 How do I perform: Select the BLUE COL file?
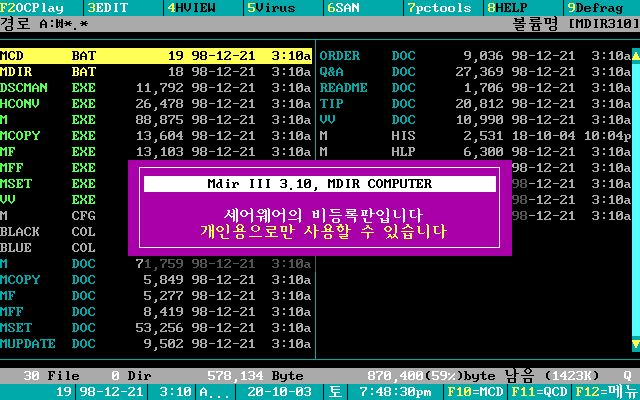click(64, 248)
